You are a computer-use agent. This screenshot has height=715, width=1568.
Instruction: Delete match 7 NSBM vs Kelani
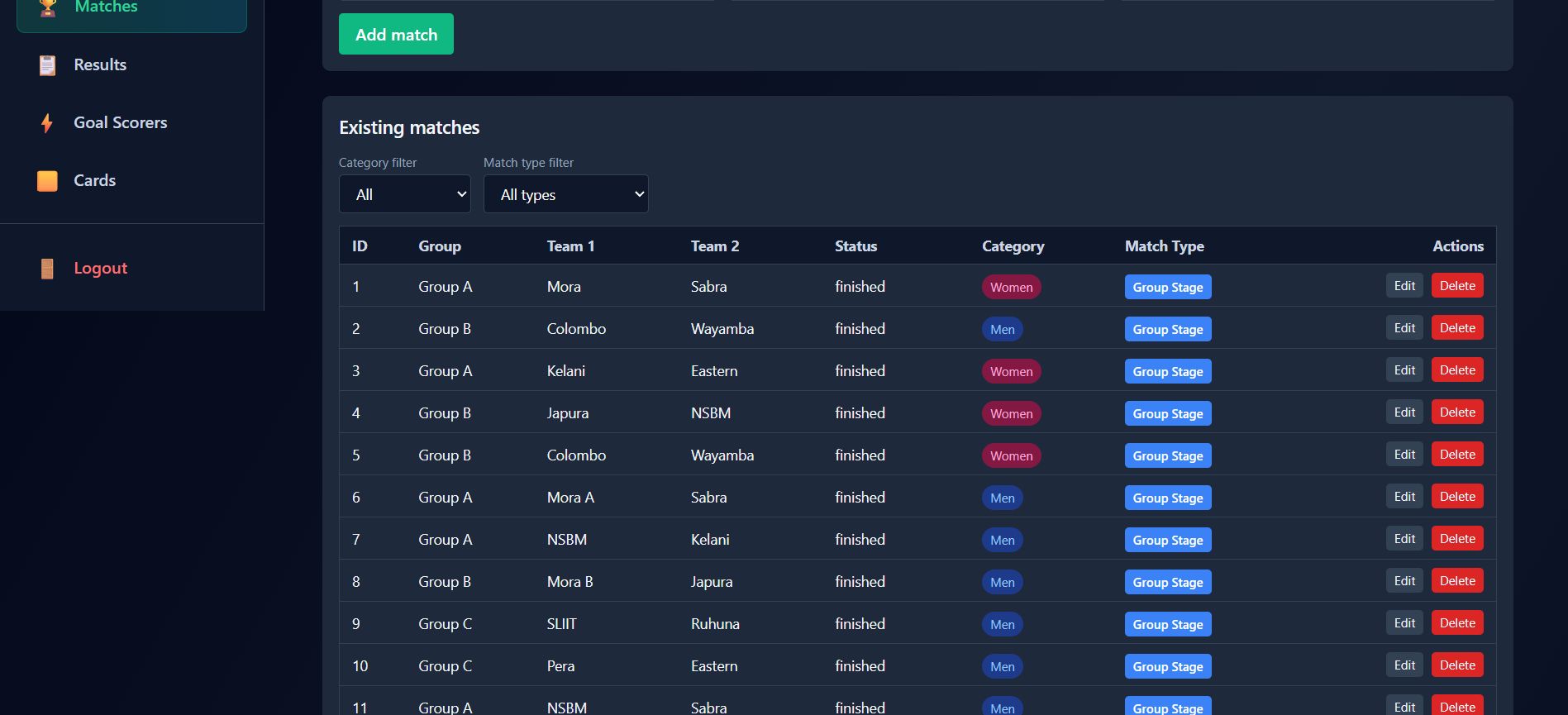(1457, 539)
